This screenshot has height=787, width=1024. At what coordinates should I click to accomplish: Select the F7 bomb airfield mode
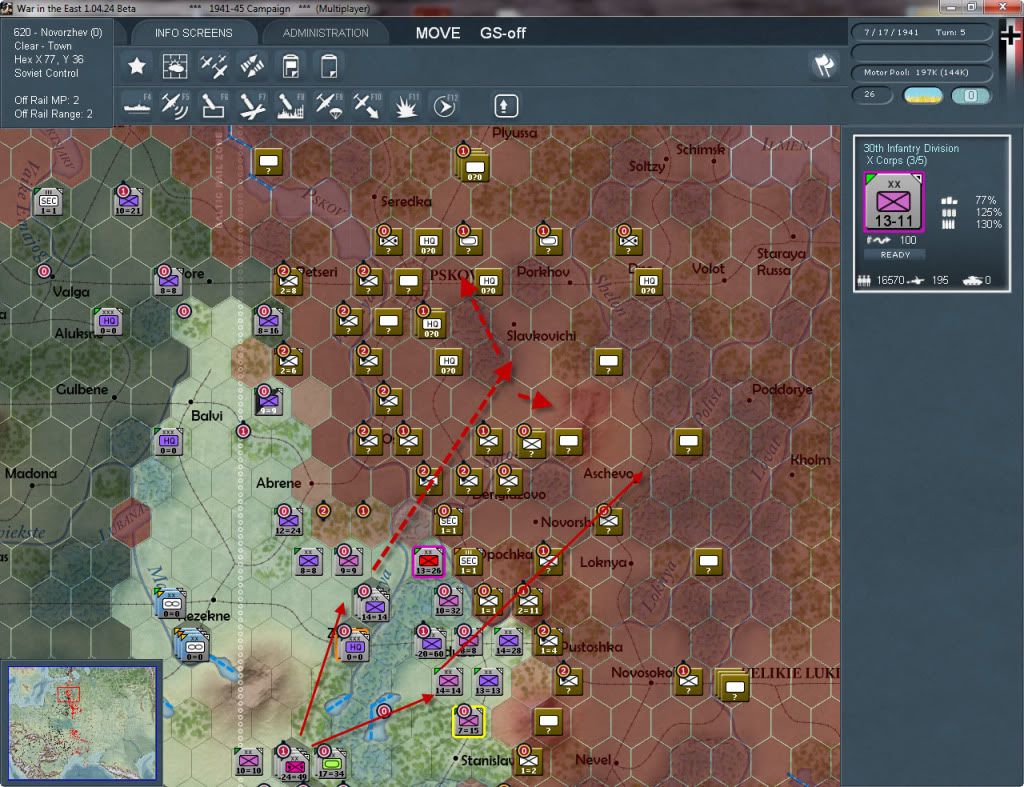(252, 106)
